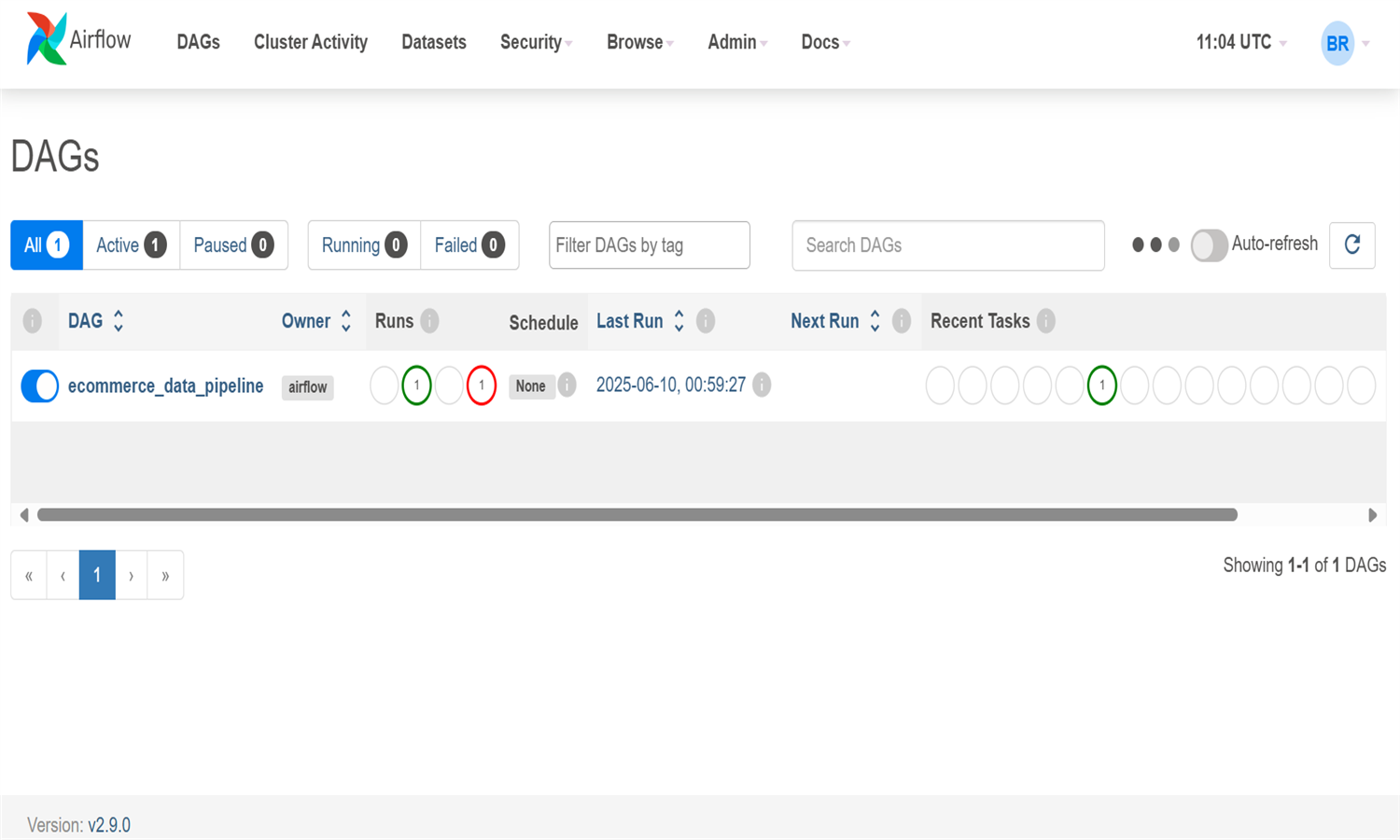This screenshot has height=840, width=1400.
Task: Click info icon next to Last Run date
Action: coord(762,385)
